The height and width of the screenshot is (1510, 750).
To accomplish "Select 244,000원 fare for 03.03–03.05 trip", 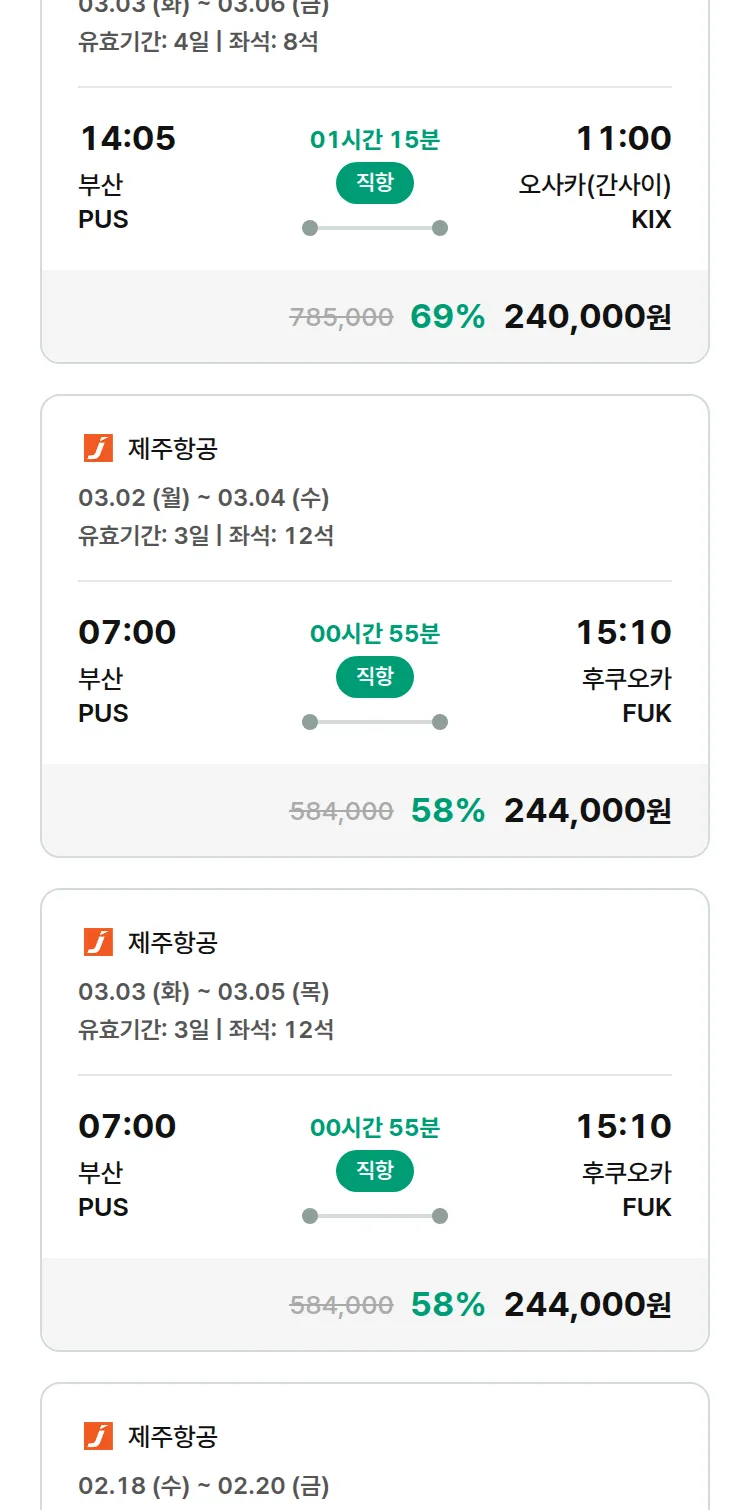I will tap(587, 1305).
